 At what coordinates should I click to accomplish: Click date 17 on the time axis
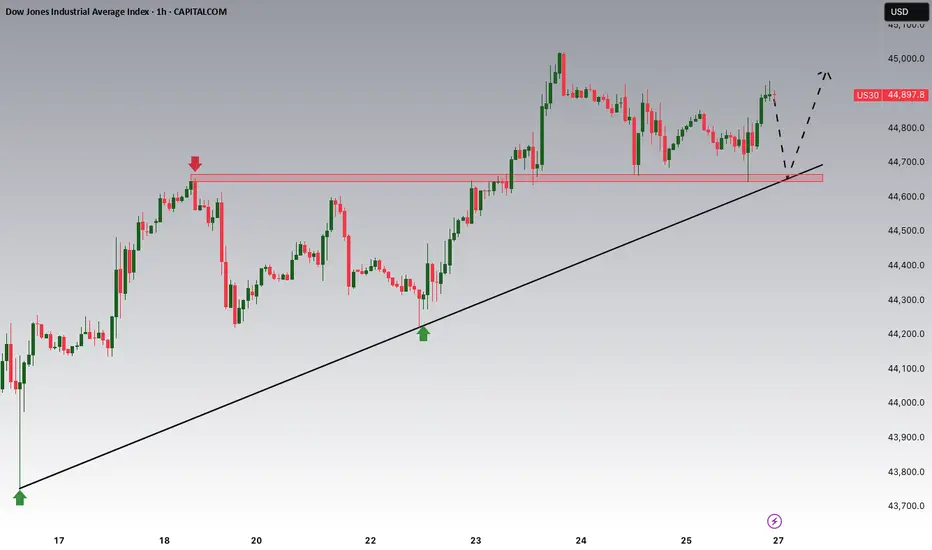click(59, 540)
